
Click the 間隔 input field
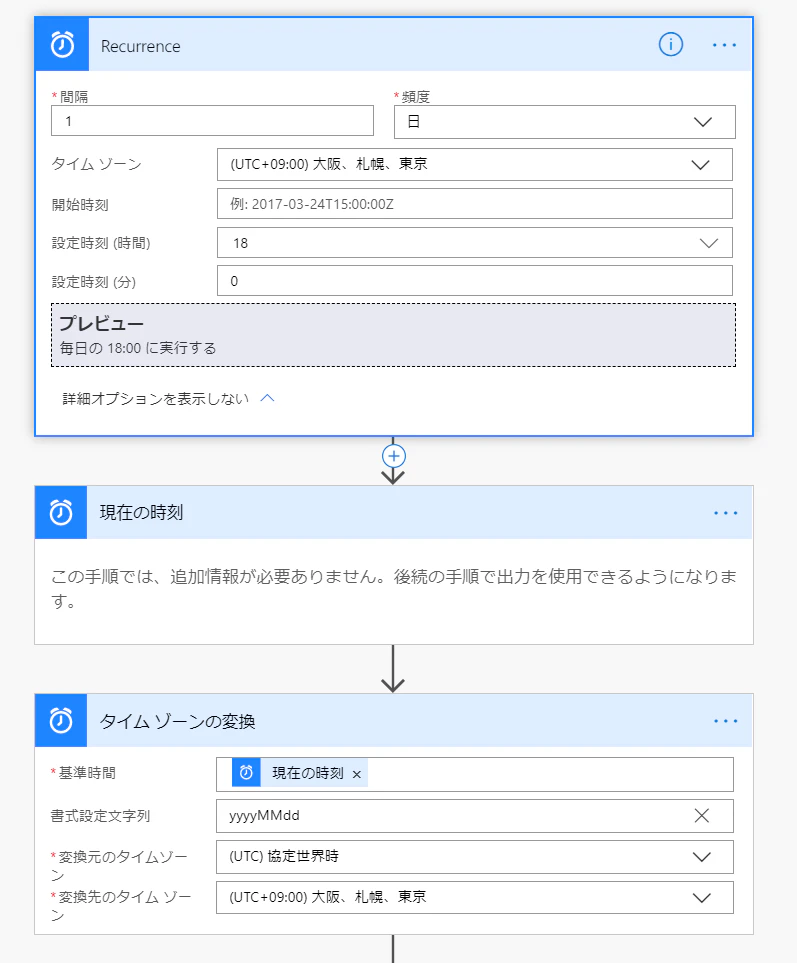point(212,121)
